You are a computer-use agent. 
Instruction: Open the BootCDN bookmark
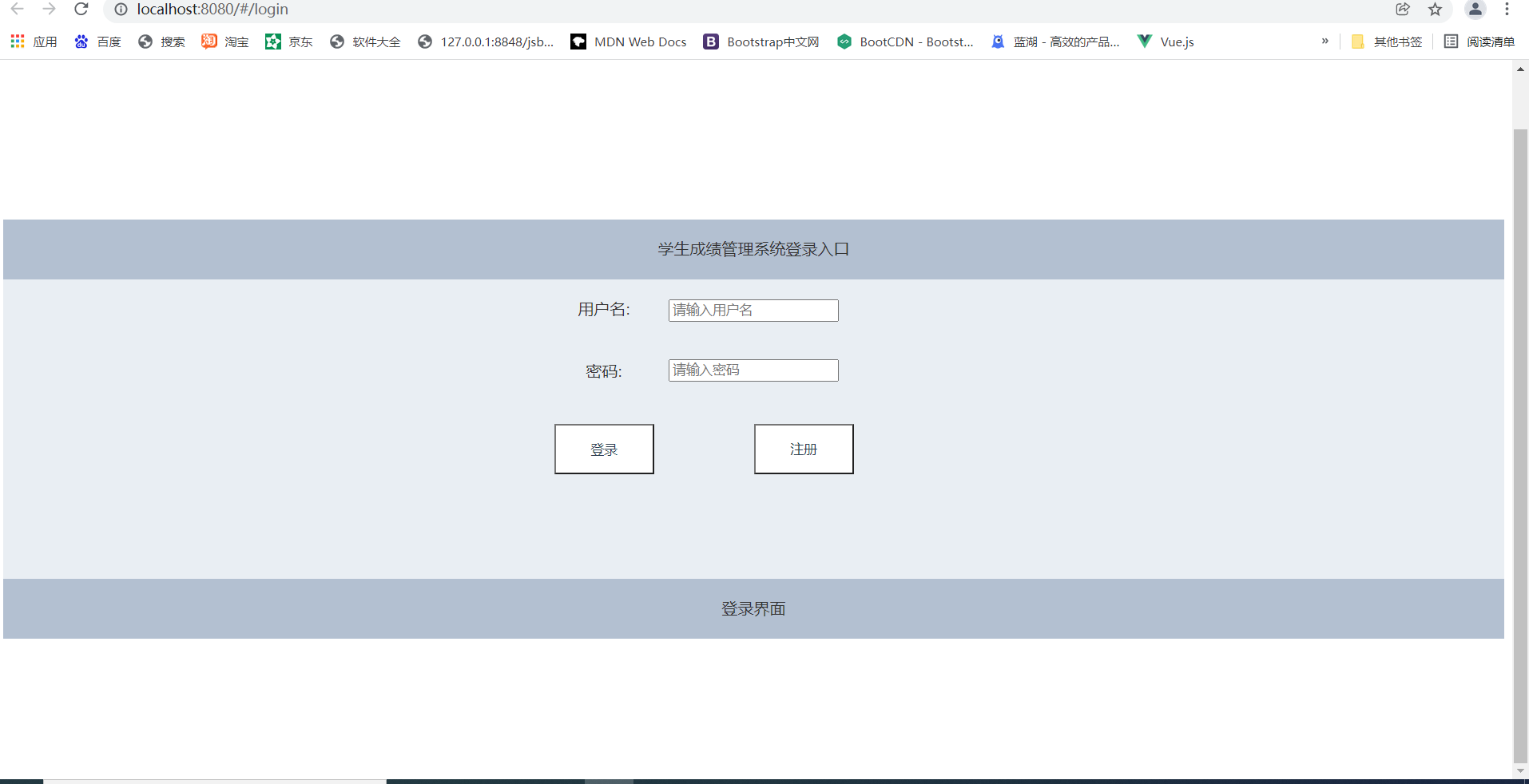[905, 42]
